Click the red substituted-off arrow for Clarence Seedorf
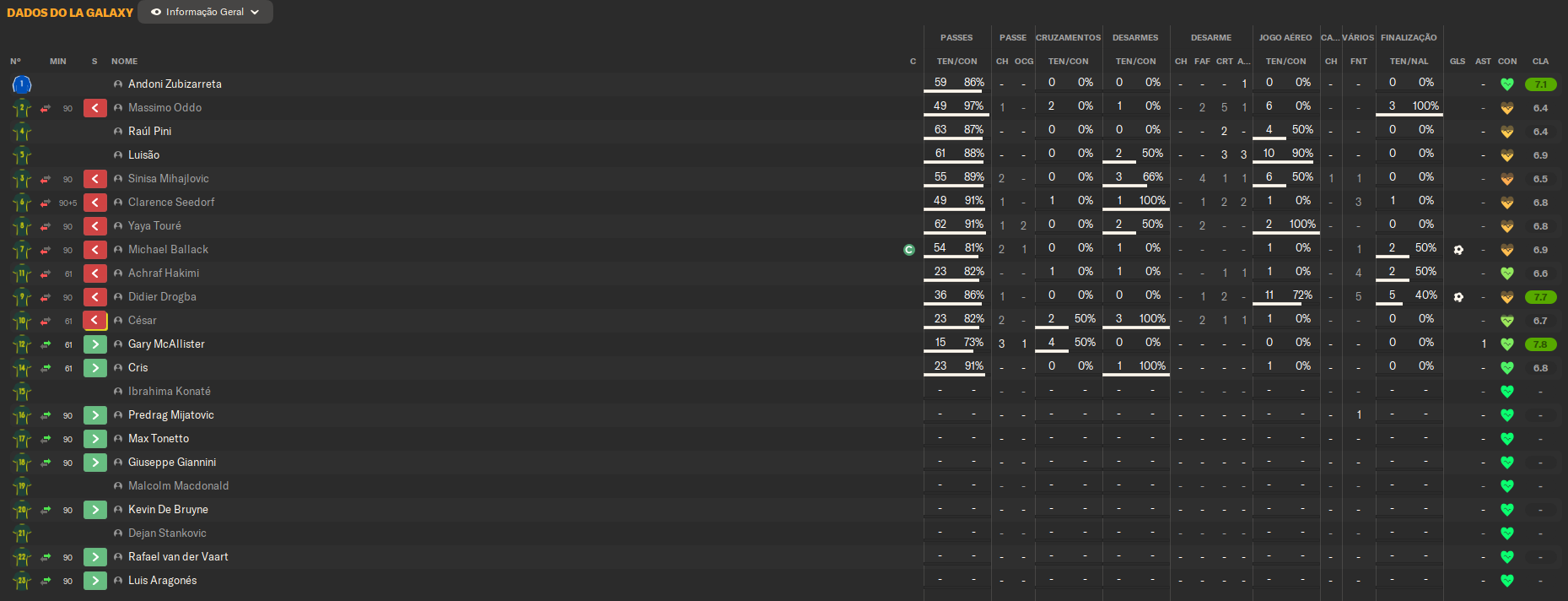The width and height of the screenshot is (1568, 601). coord(95,203)
